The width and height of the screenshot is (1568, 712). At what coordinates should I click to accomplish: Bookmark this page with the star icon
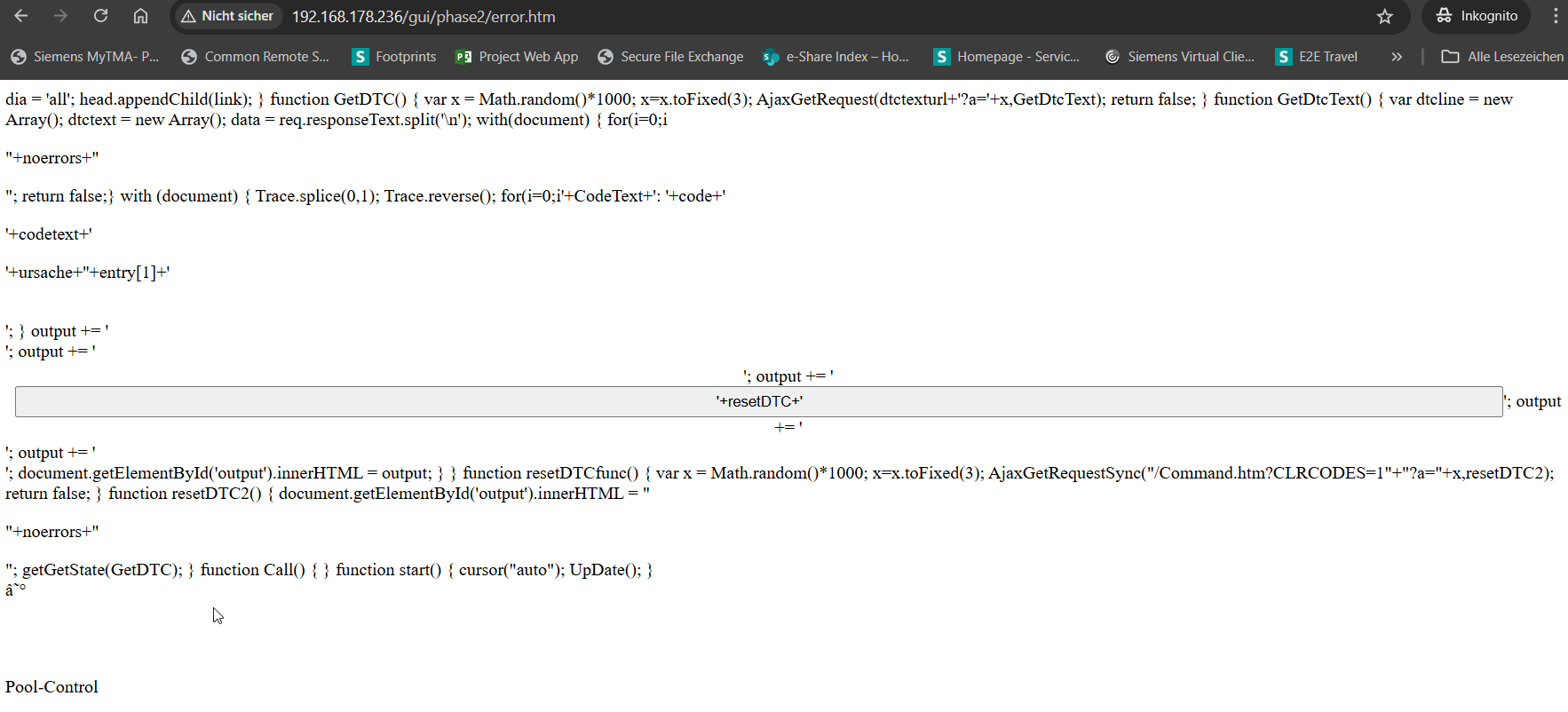[1384, 16]
